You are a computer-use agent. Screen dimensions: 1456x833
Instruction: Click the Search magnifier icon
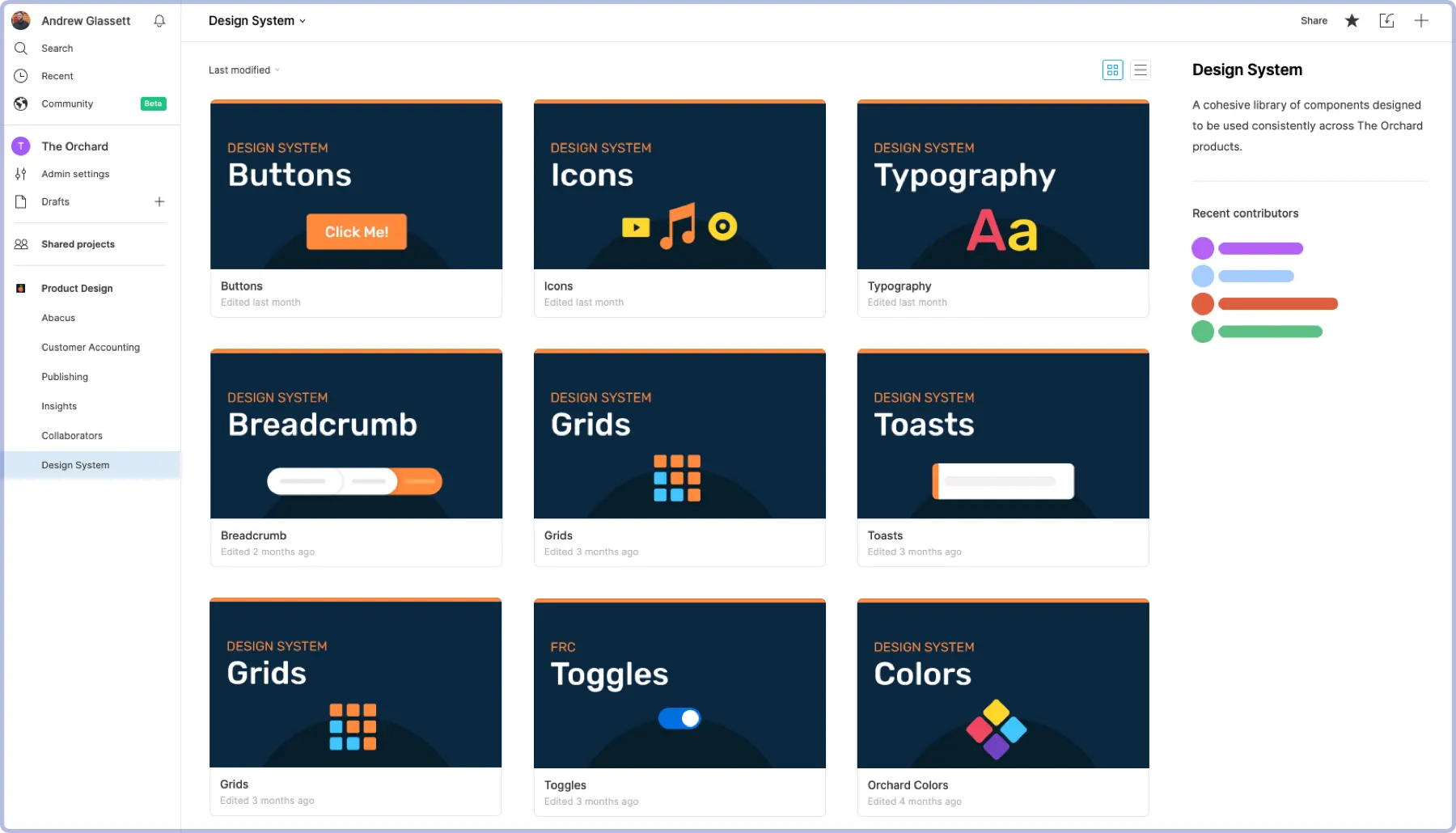21,49
